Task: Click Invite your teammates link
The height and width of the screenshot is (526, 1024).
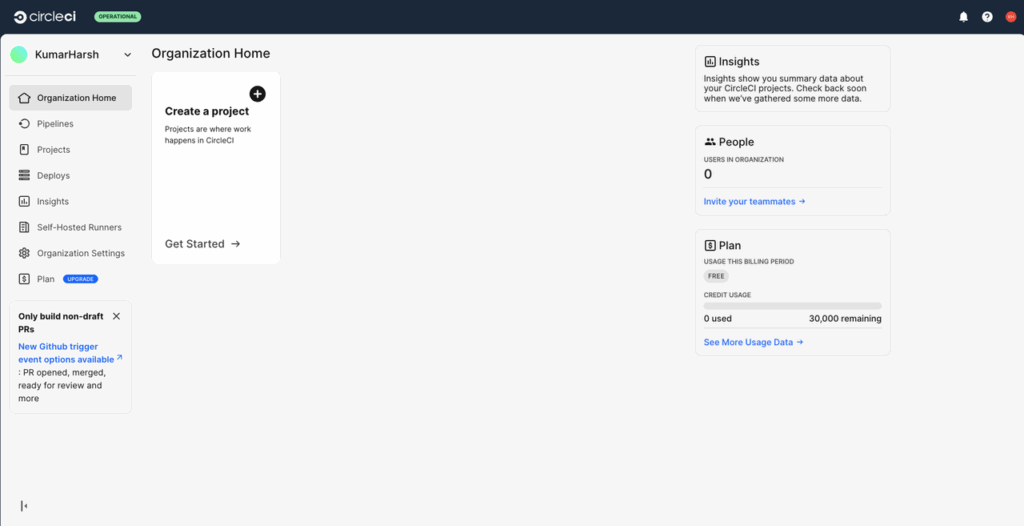Action: [754, 201]
